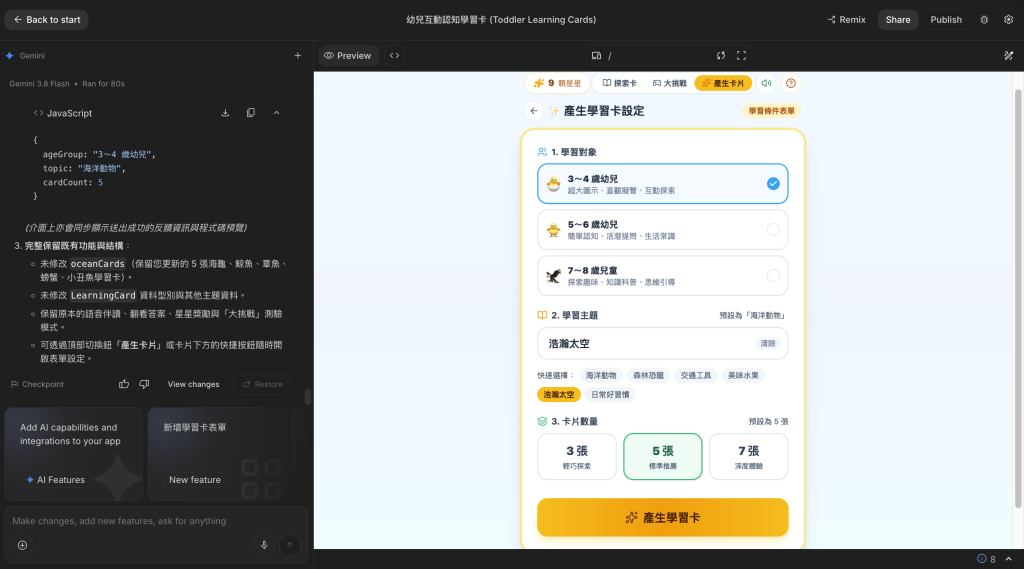Select the AI Features suggestion card

[73, 454]
